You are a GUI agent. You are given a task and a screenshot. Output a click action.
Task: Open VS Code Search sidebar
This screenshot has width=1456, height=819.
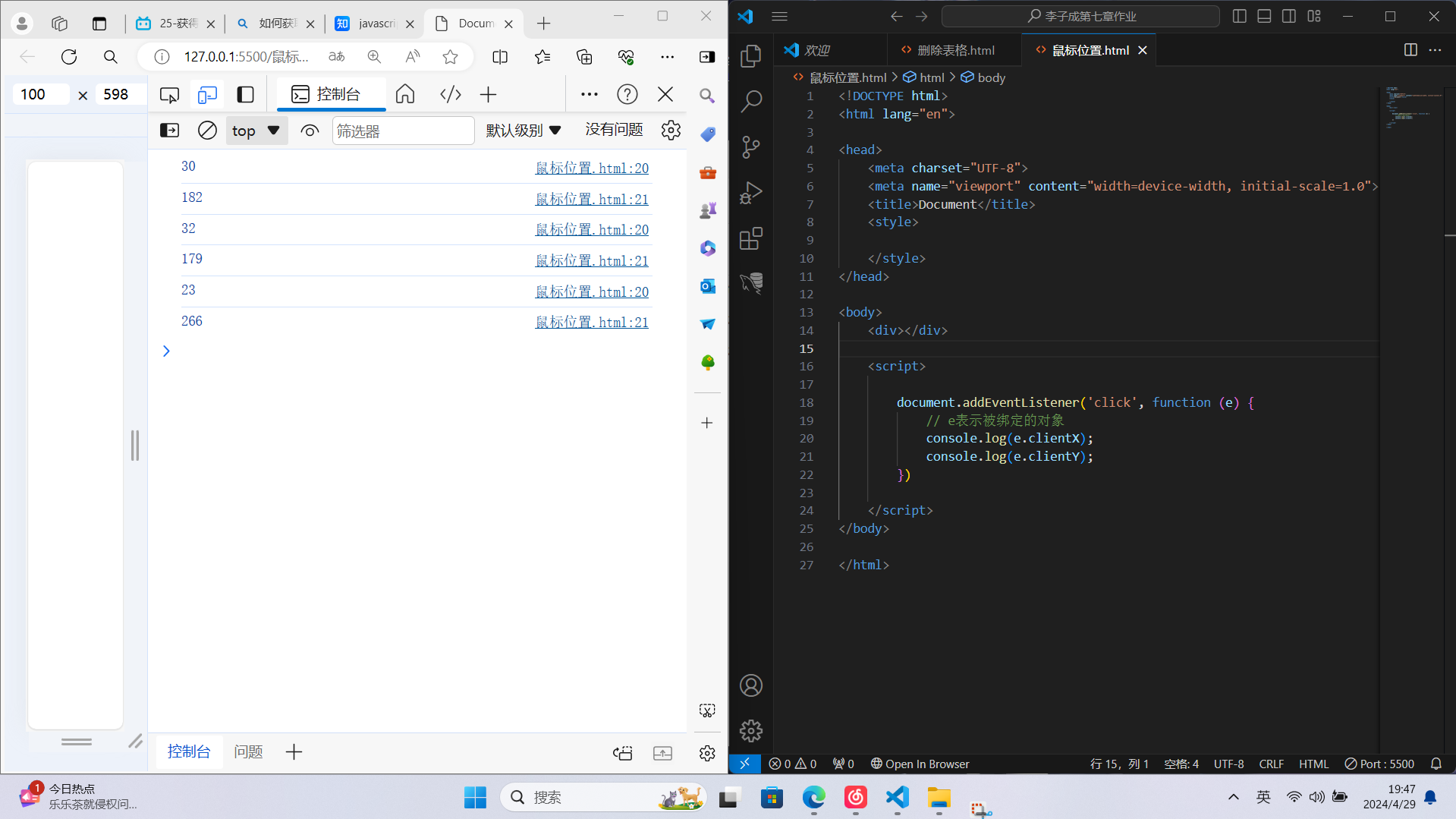click(x=750, y=101)
